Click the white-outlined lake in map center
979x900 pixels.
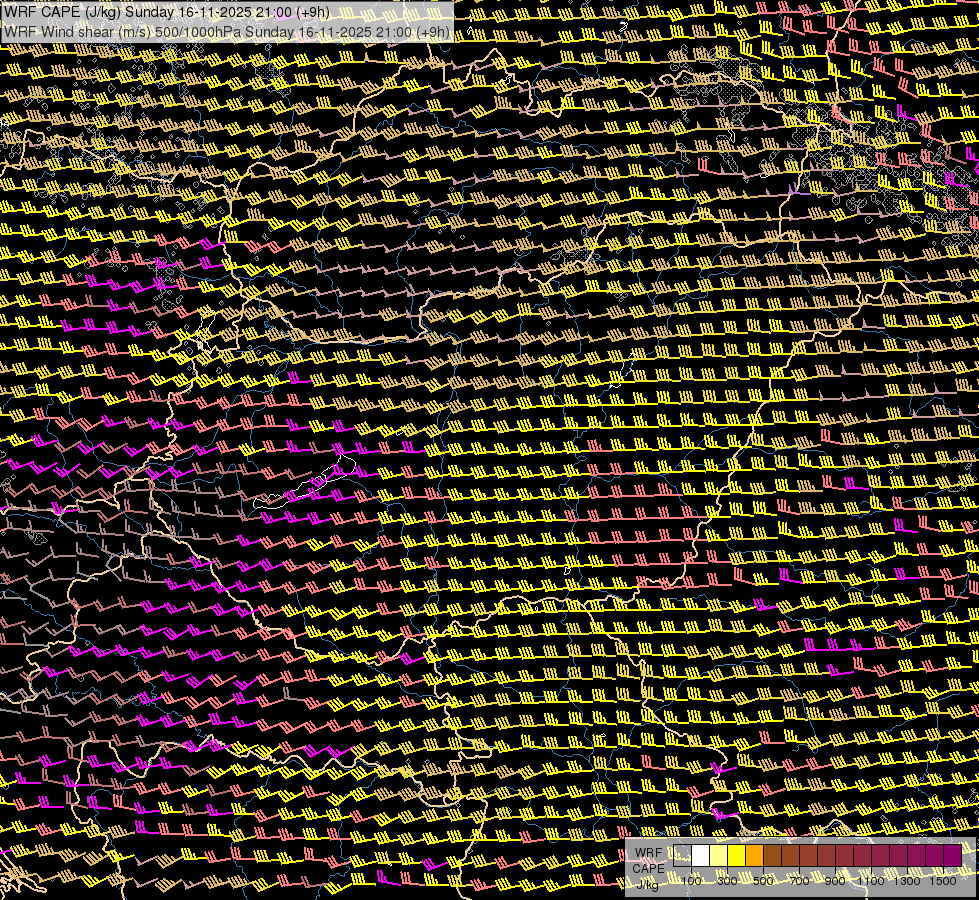pyautogui.click(x=305, y=482)
